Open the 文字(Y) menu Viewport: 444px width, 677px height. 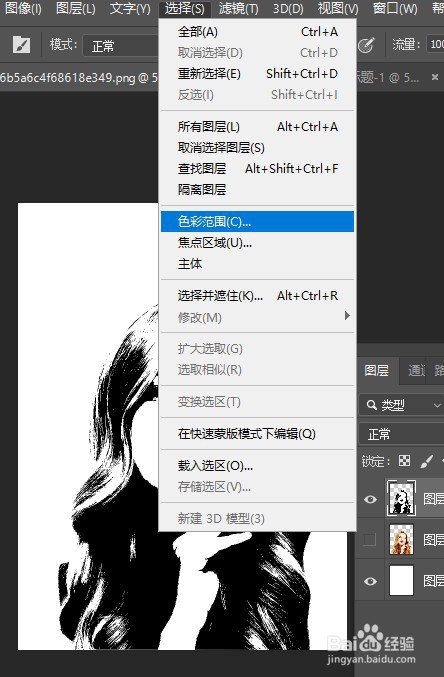130,8
